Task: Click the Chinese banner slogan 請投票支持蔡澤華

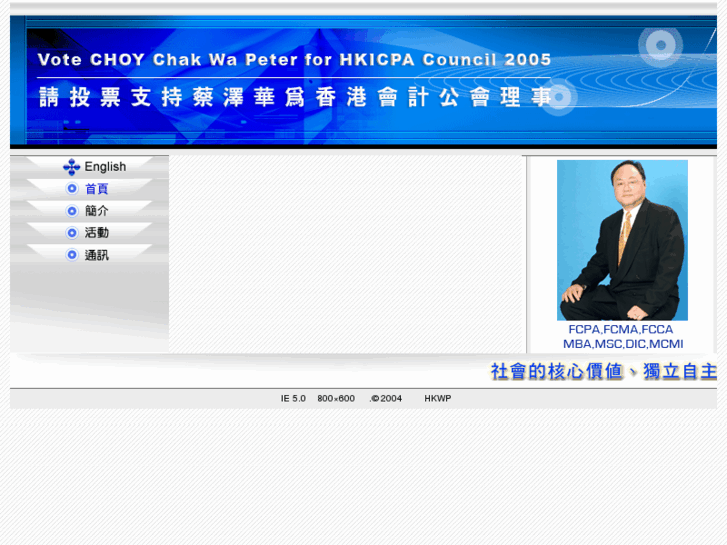Action: click(295, 97)
